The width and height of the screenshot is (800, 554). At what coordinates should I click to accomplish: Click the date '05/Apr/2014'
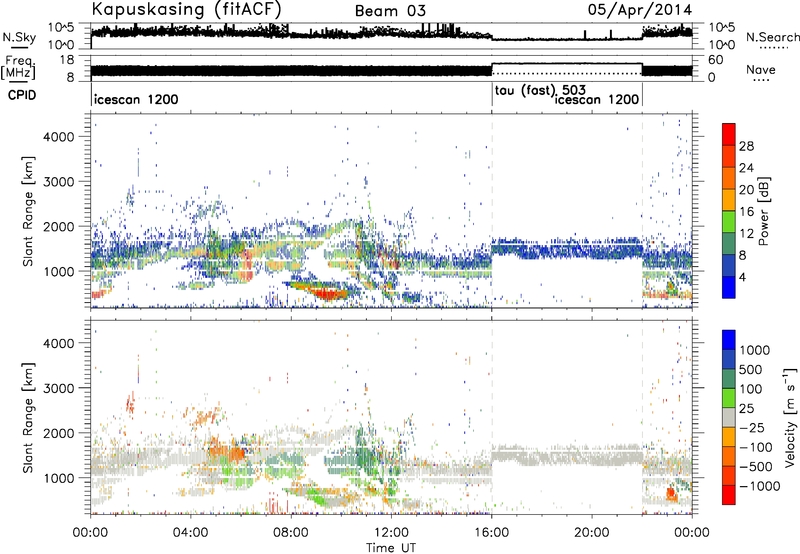(x=640, y=10)
